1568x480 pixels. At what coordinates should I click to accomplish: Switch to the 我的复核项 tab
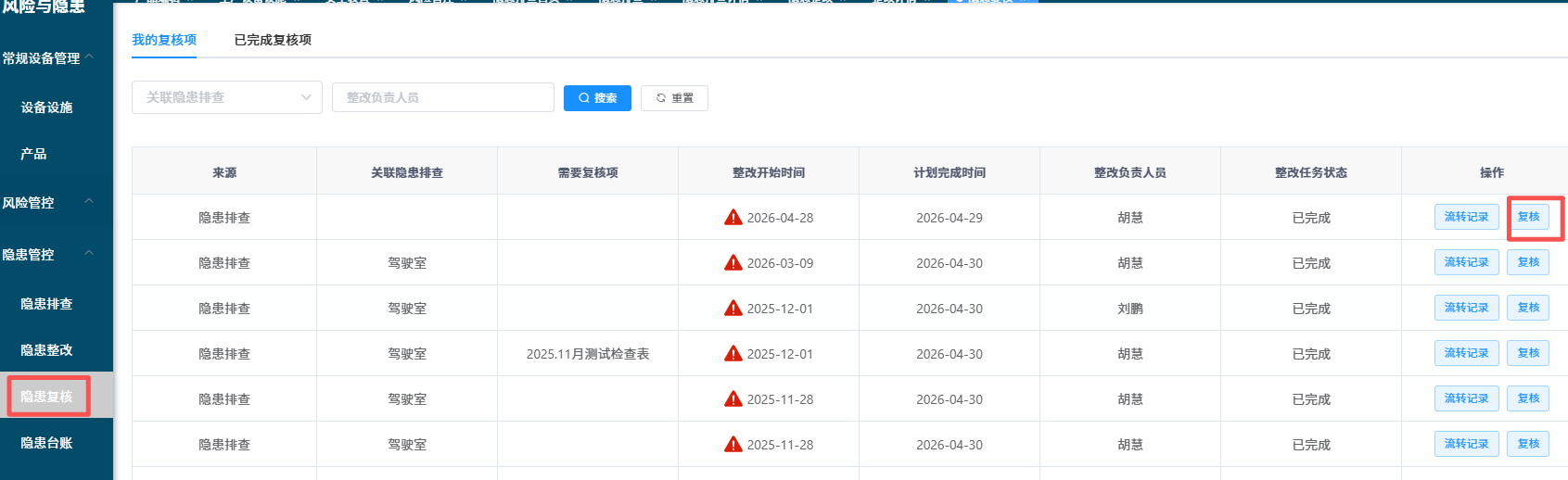coord(164,40)
